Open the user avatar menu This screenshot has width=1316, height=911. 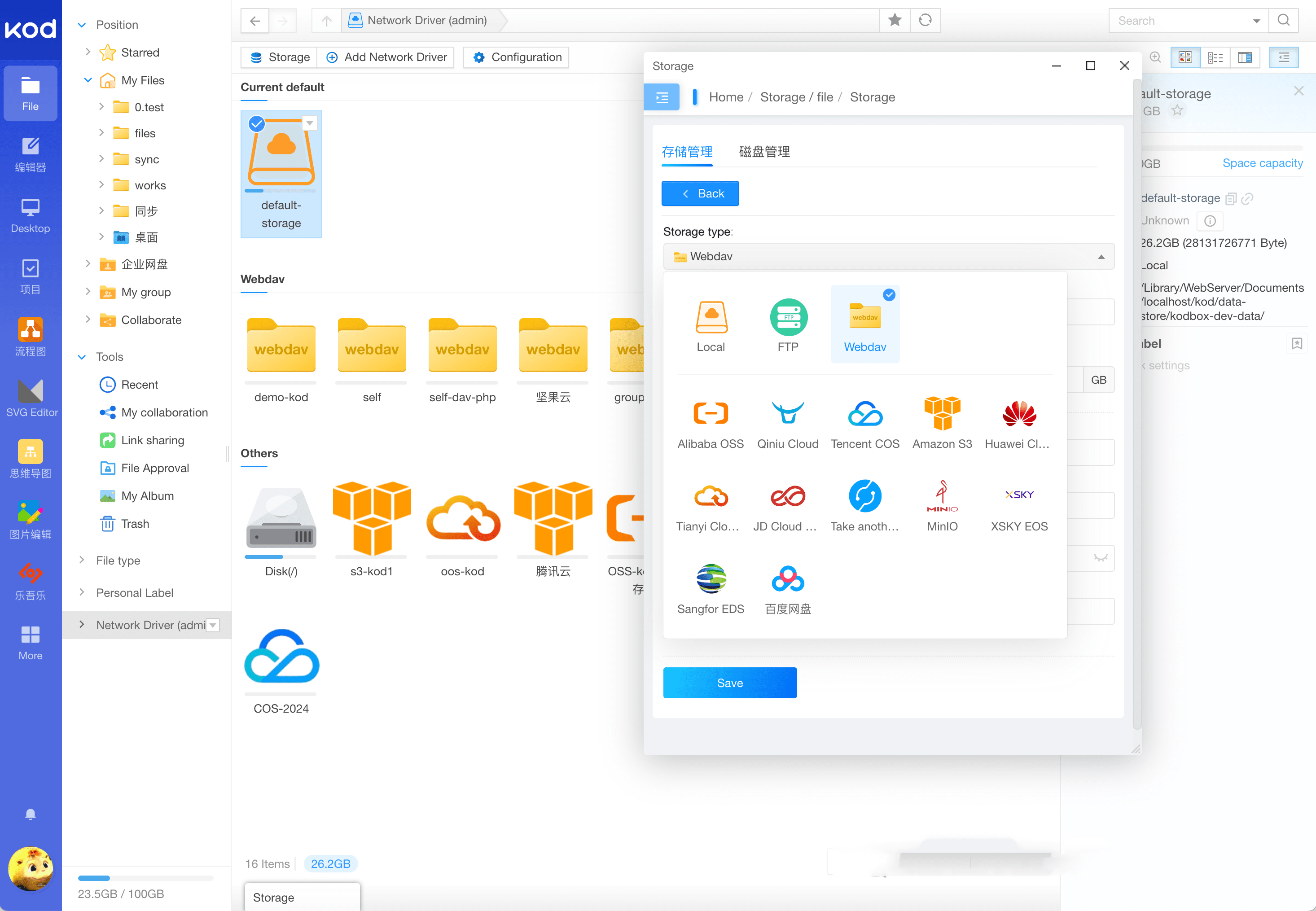tap(30, 869)
